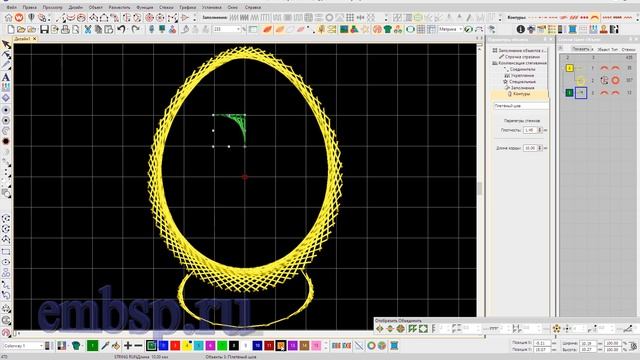Create a new design with blank page icon

pos(11,29)
